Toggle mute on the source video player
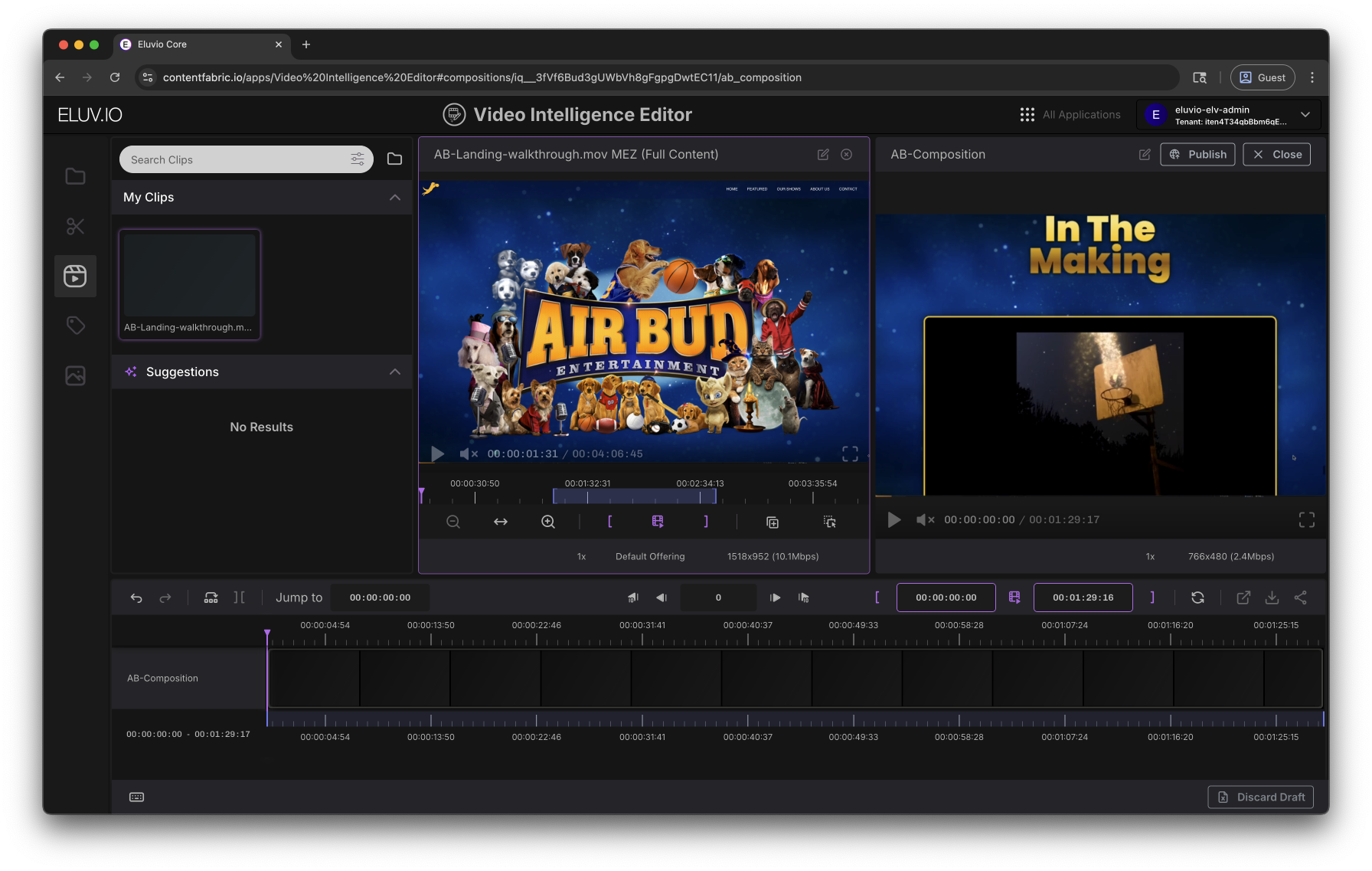This screenshot has width=1372, height=871. [469, 454]
